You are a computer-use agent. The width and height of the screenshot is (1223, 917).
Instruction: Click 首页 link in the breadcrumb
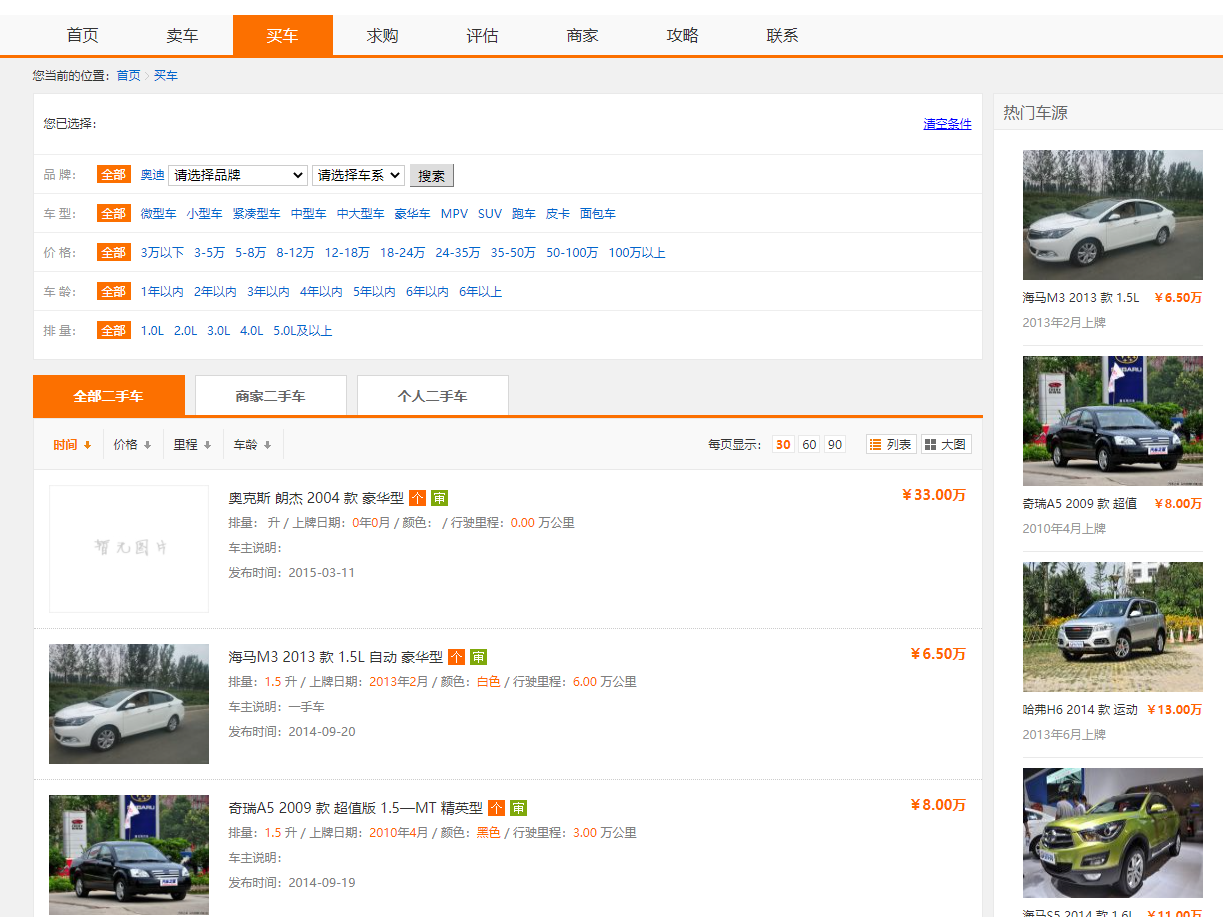(x=127, y=75)
